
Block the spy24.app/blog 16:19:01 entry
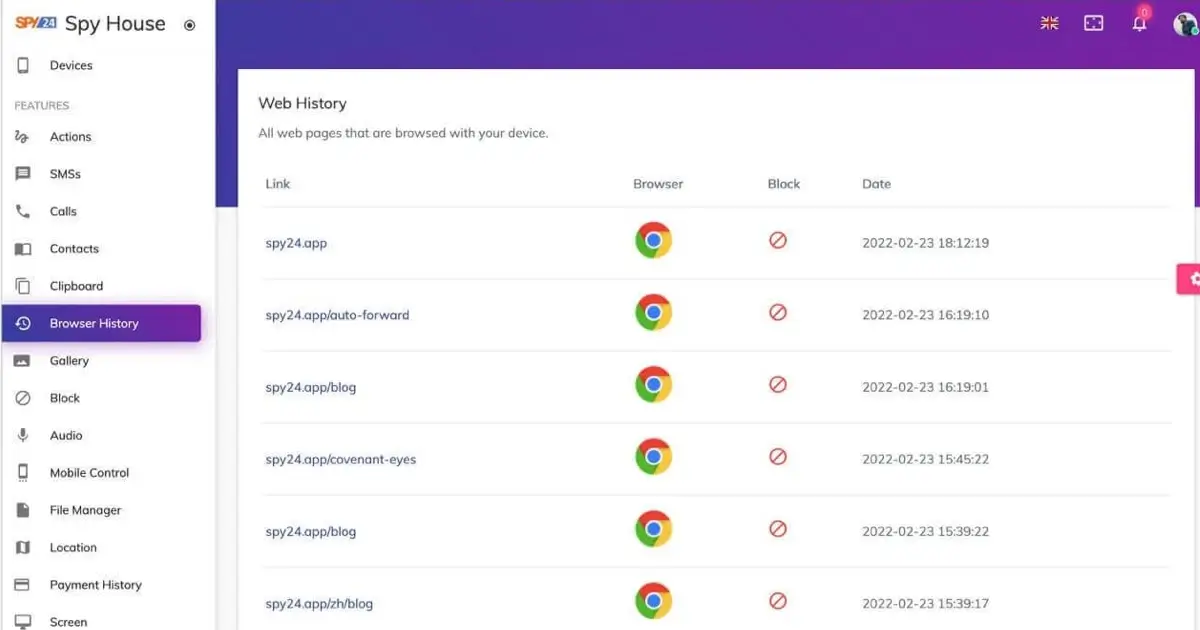pos(778,385)
